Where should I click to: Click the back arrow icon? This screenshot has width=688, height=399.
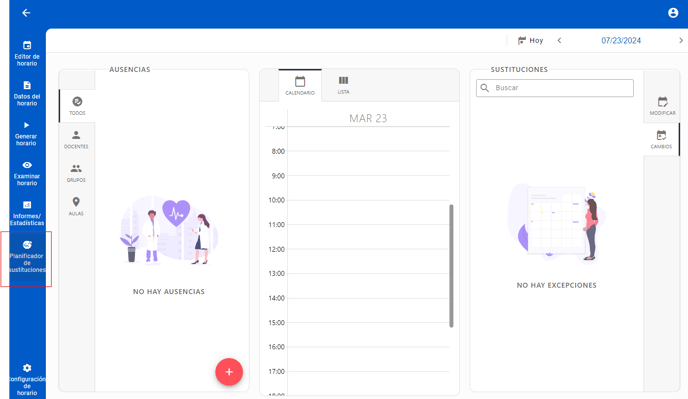tap(26, 13)
